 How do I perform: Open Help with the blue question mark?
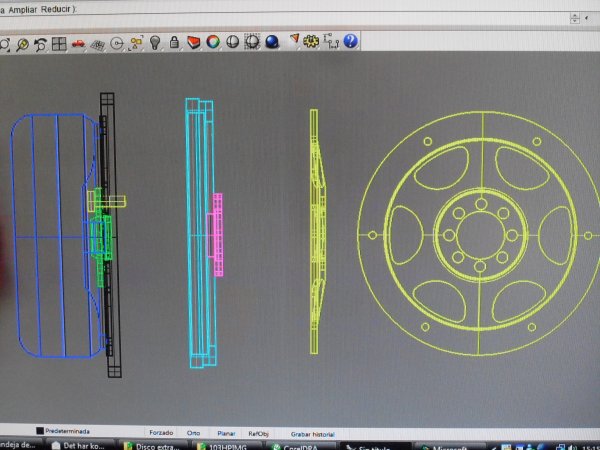350,41
